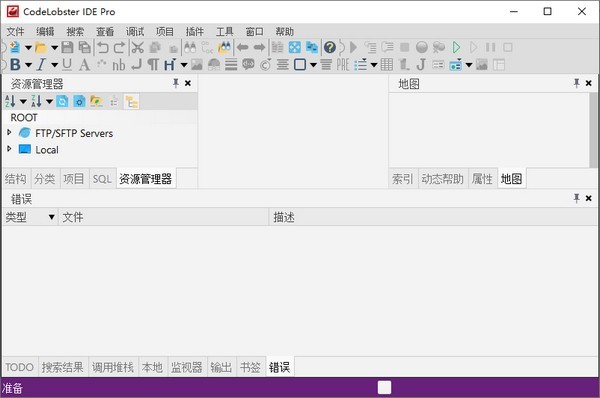Click the blue form element icon

(455, 65)
